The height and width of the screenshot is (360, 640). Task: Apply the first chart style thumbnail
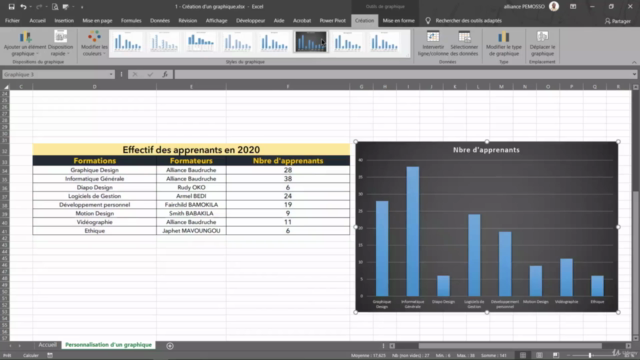tap(128, 42)
